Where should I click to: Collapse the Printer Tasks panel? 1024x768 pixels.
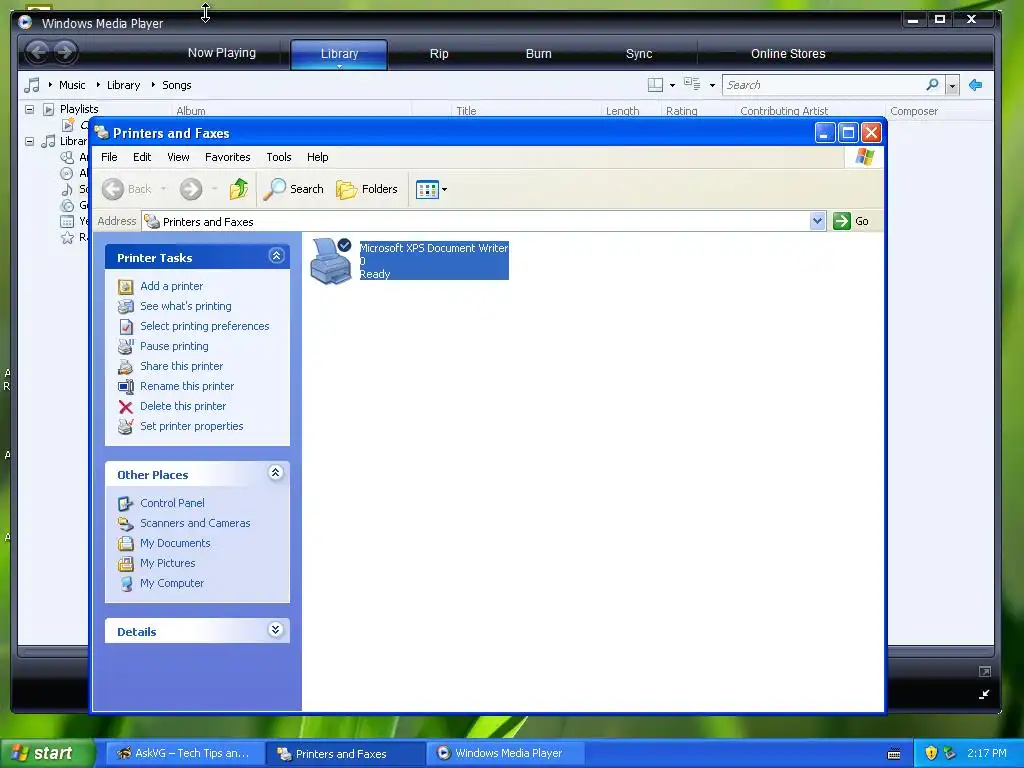click(x=276, y=256)
